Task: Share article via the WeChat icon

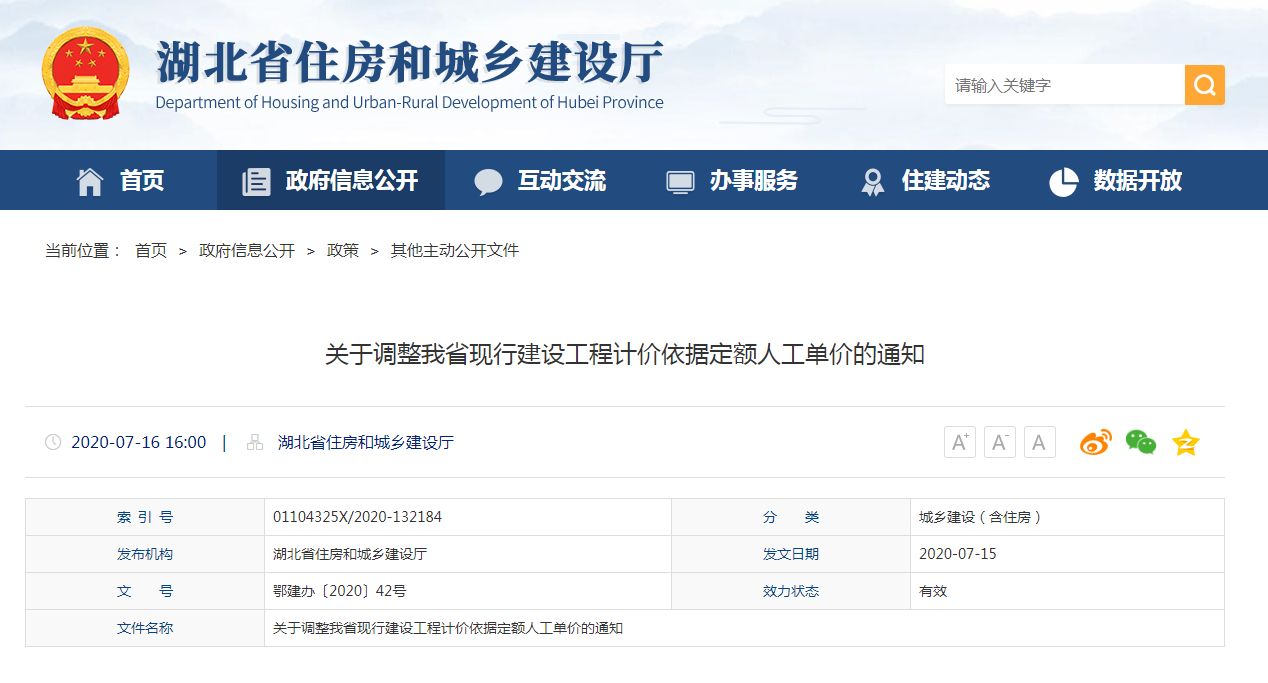Action: (x=1140, y=441)
